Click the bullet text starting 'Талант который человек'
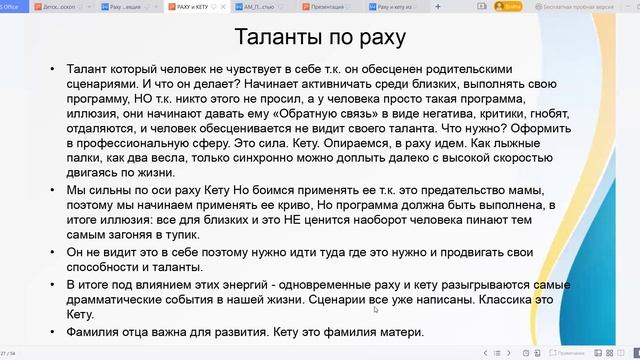The width and height of the screenshot is (640, 360). [319, 121]
